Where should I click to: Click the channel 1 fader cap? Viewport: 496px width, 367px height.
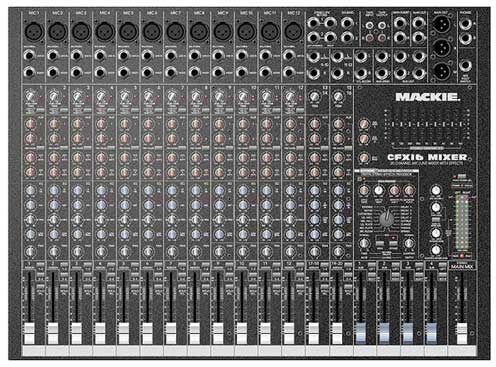coord(29,333)
